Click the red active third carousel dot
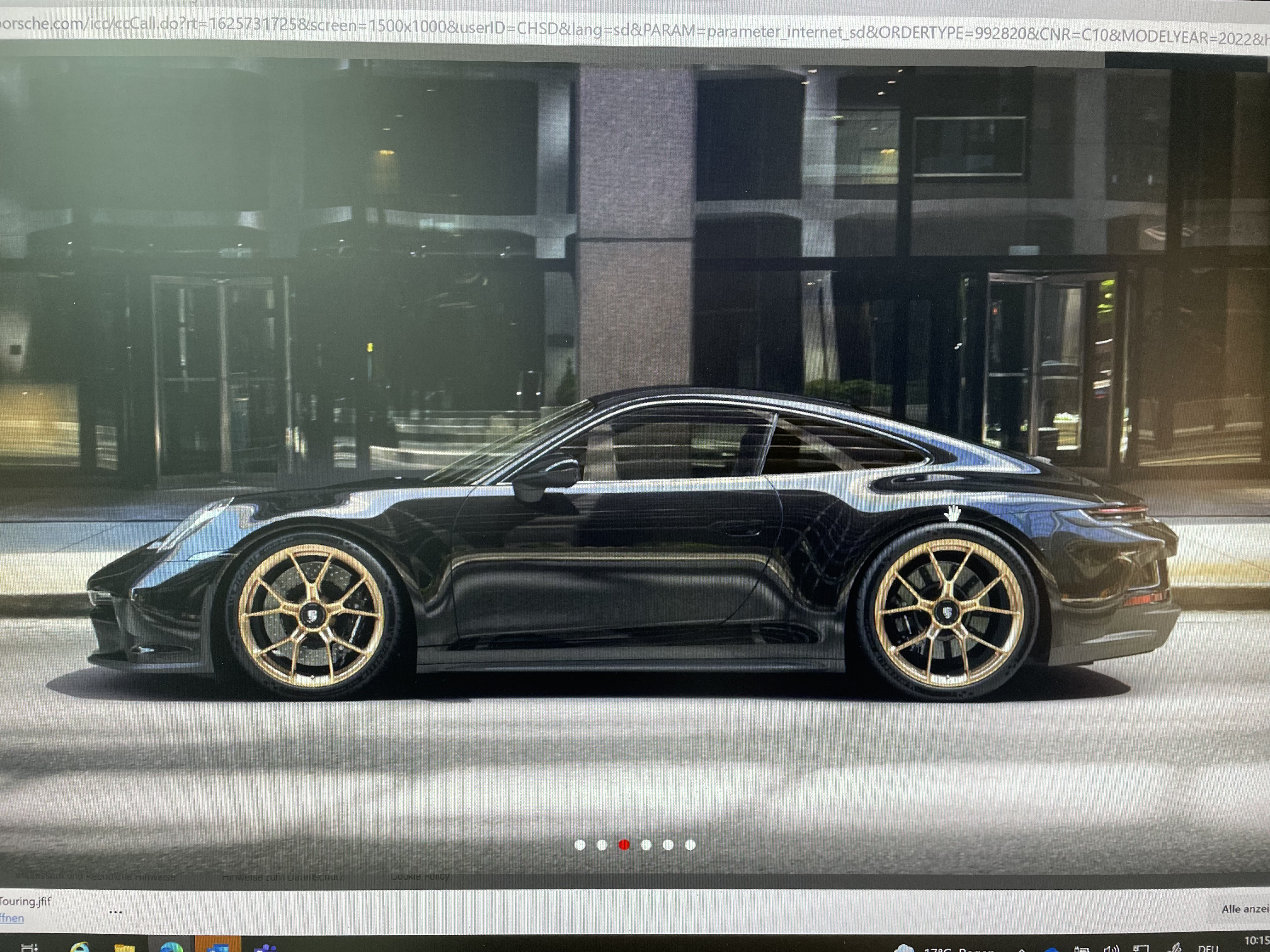Image resolution: width=1270 pixels, height=952 pixels. (624, 845)
